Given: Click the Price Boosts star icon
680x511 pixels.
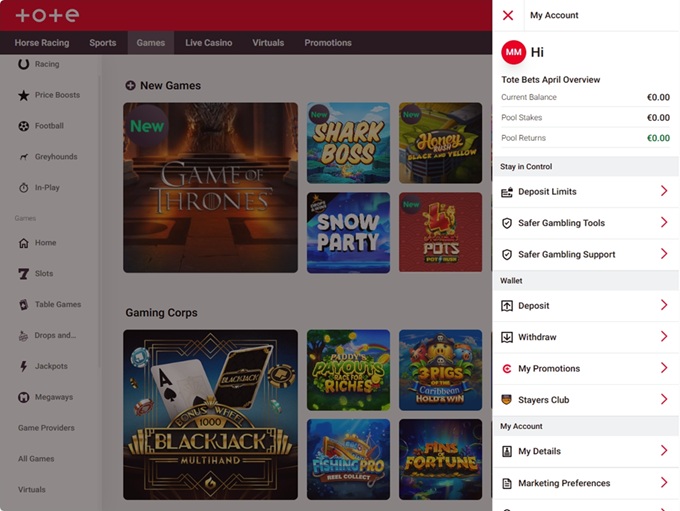Looking at the screenshot, I should [x=24, y=95].
